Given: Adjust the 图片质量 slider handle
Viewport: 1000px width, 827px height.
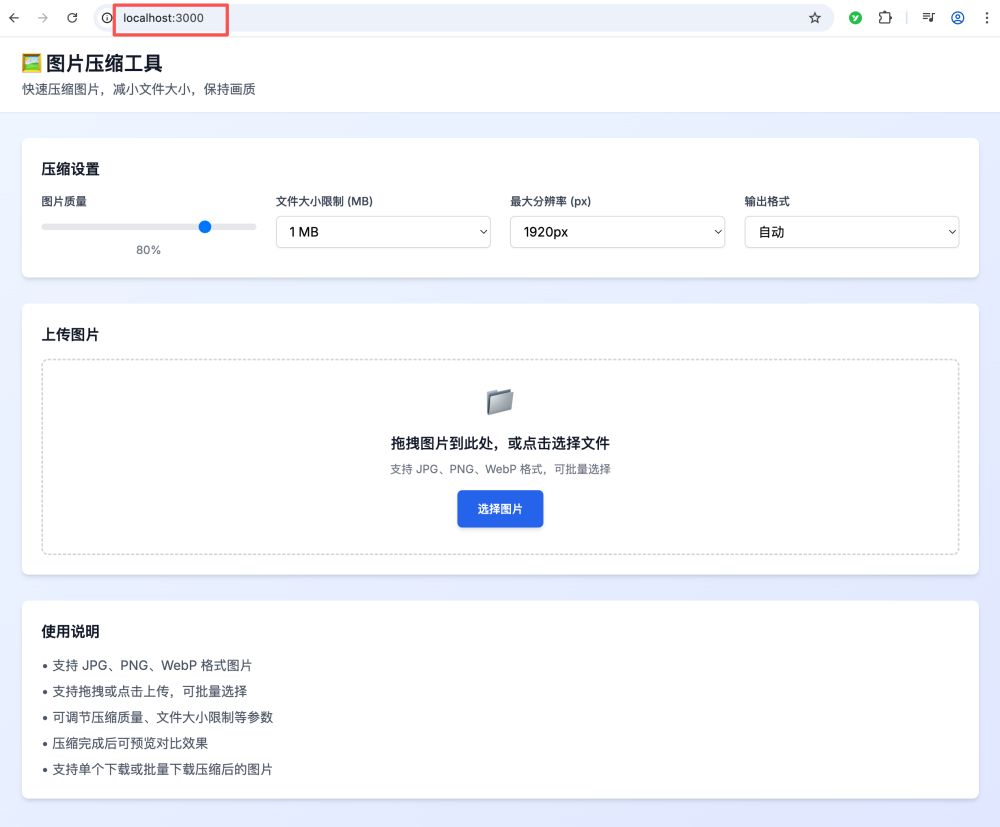Looking at the screenshot, I should (x=205, y=226).
